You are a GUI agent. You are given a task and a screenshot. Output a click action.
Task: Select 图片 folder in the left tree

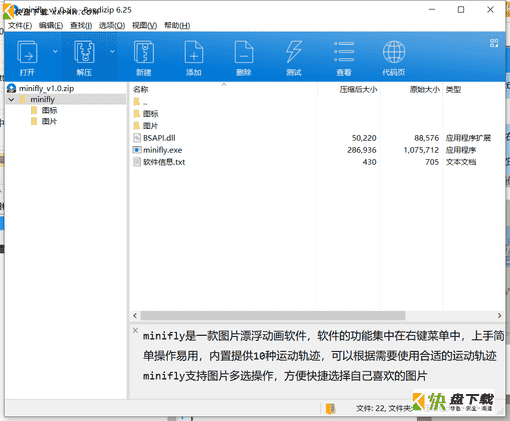(x=49, y=121)
